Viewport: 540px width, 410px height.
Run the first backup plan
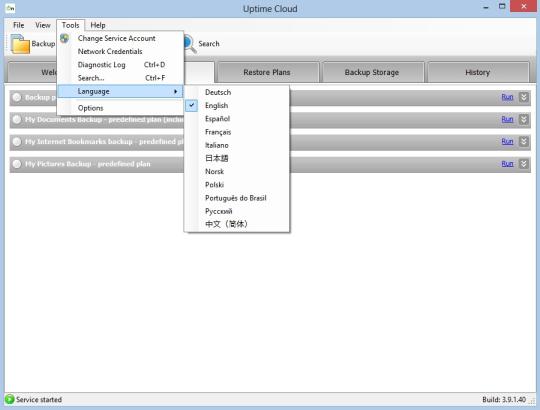pos(507,97)
